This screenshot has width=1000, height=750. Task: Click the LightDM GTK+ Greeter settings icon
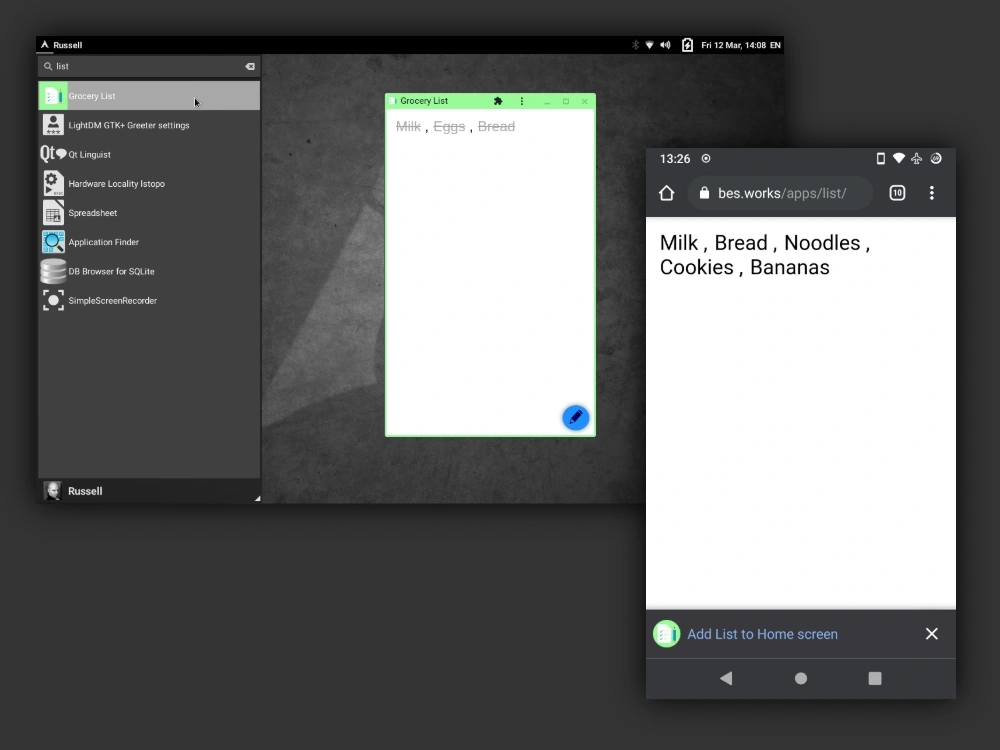(x=53, y=125)
